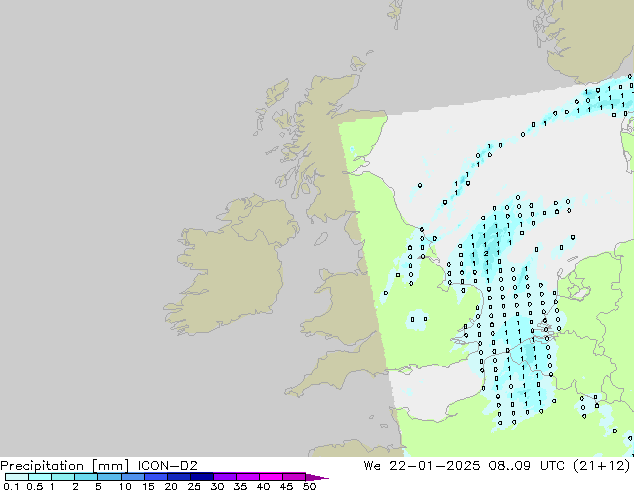Click the "UTC" label

pos(552,466)
